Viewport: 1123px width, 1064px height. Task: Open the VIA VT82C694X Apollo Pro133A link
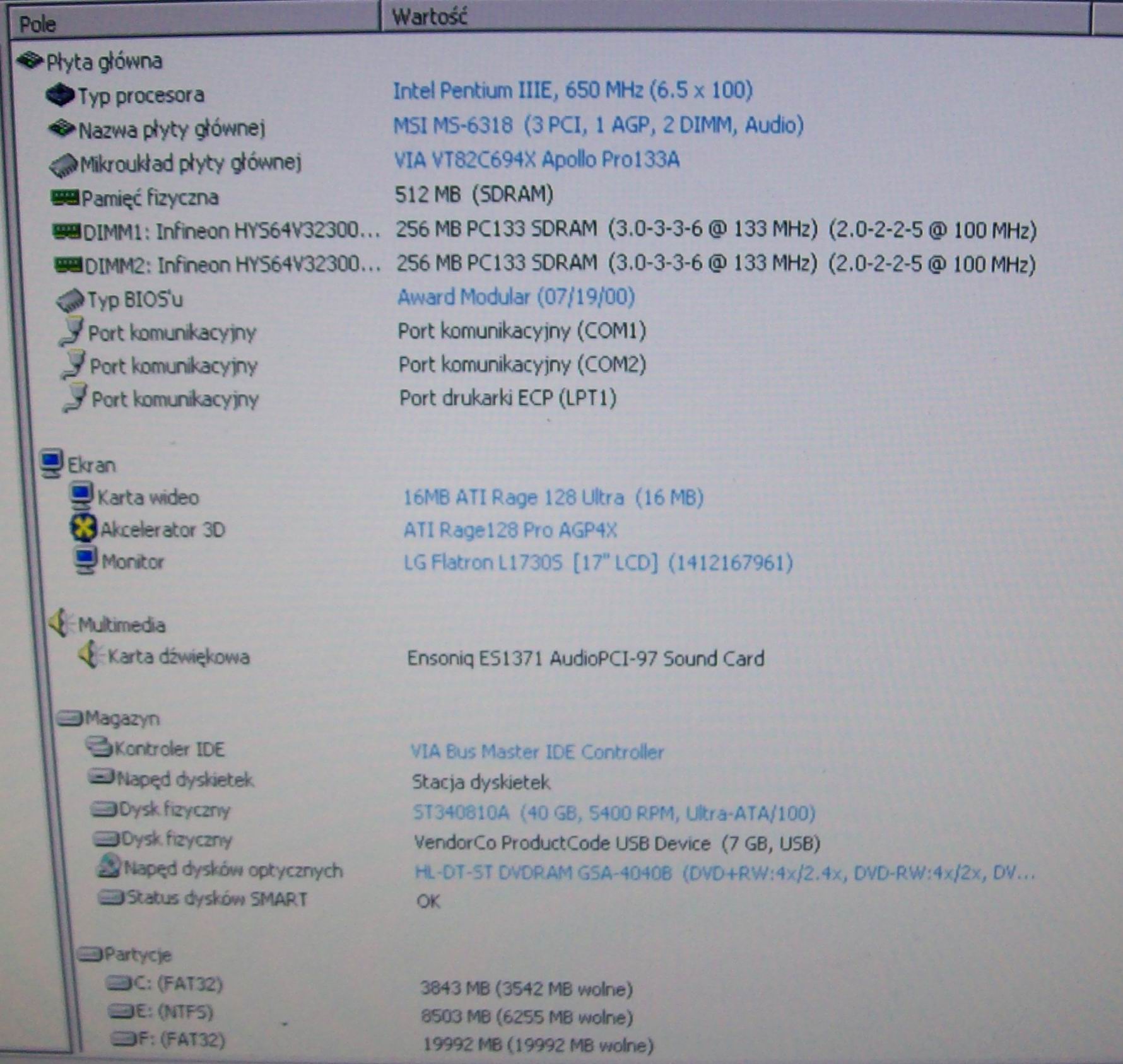pyautogui.click(x=537, y=160)
